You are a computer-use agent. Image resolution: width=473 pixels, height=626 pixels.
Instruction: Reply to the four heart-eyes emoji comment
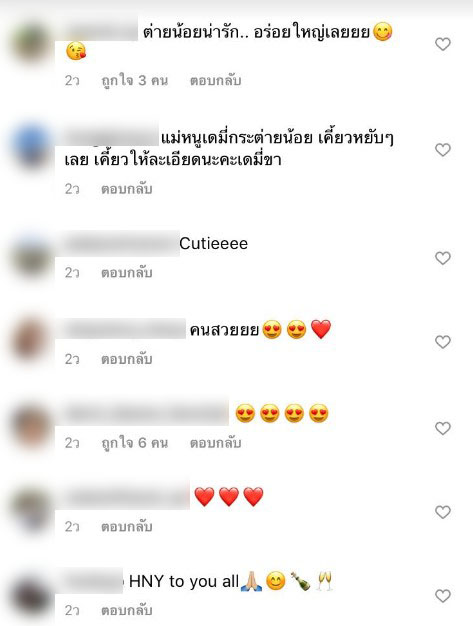coord(216,443)
